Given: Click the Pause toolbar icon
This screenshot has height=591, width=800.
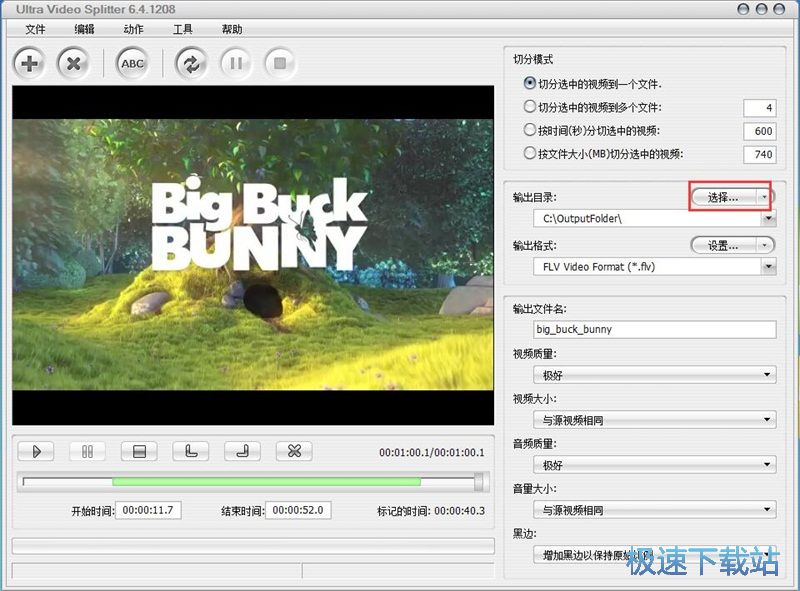Looking at the screenshot, I should [x=236, y=63].
